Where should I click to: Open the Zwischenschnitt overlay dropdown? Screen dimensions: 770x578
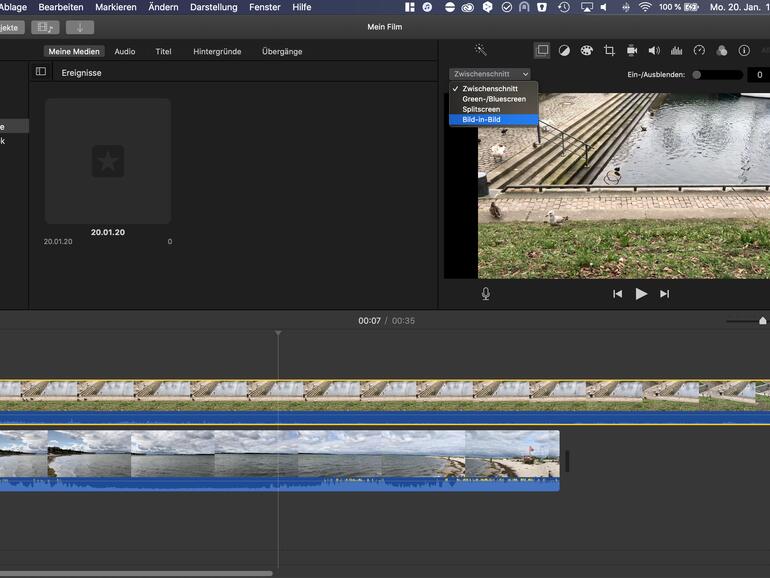[x=490, y=74]
